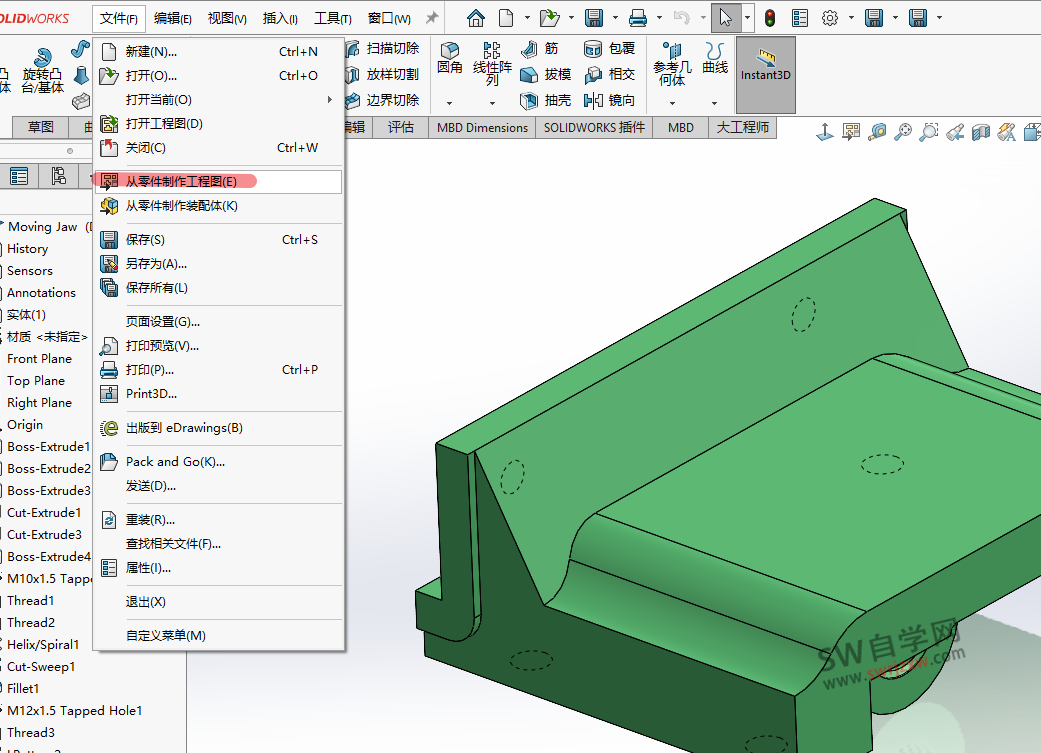Select Boss-Extrude1 in feature tree
Viewport: 1041px width, 753px height.
(48, 447)
